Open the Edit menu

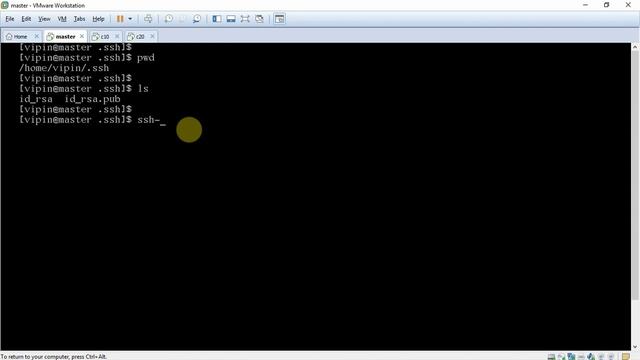26,19
